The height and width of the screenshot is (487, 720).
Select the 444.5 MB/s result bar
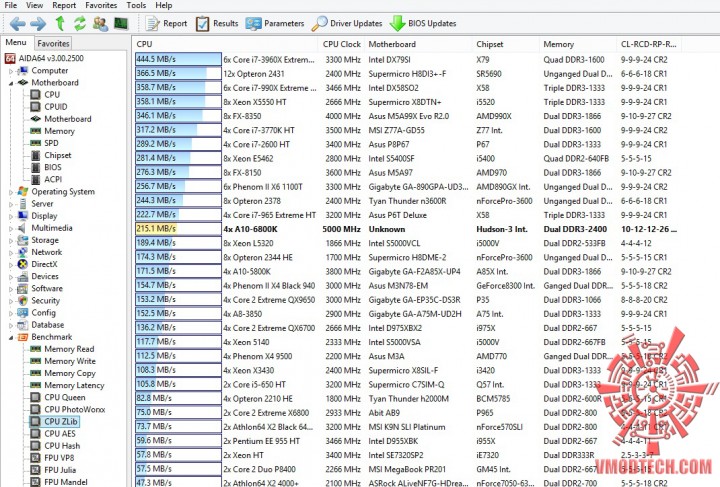coord(178,60)
